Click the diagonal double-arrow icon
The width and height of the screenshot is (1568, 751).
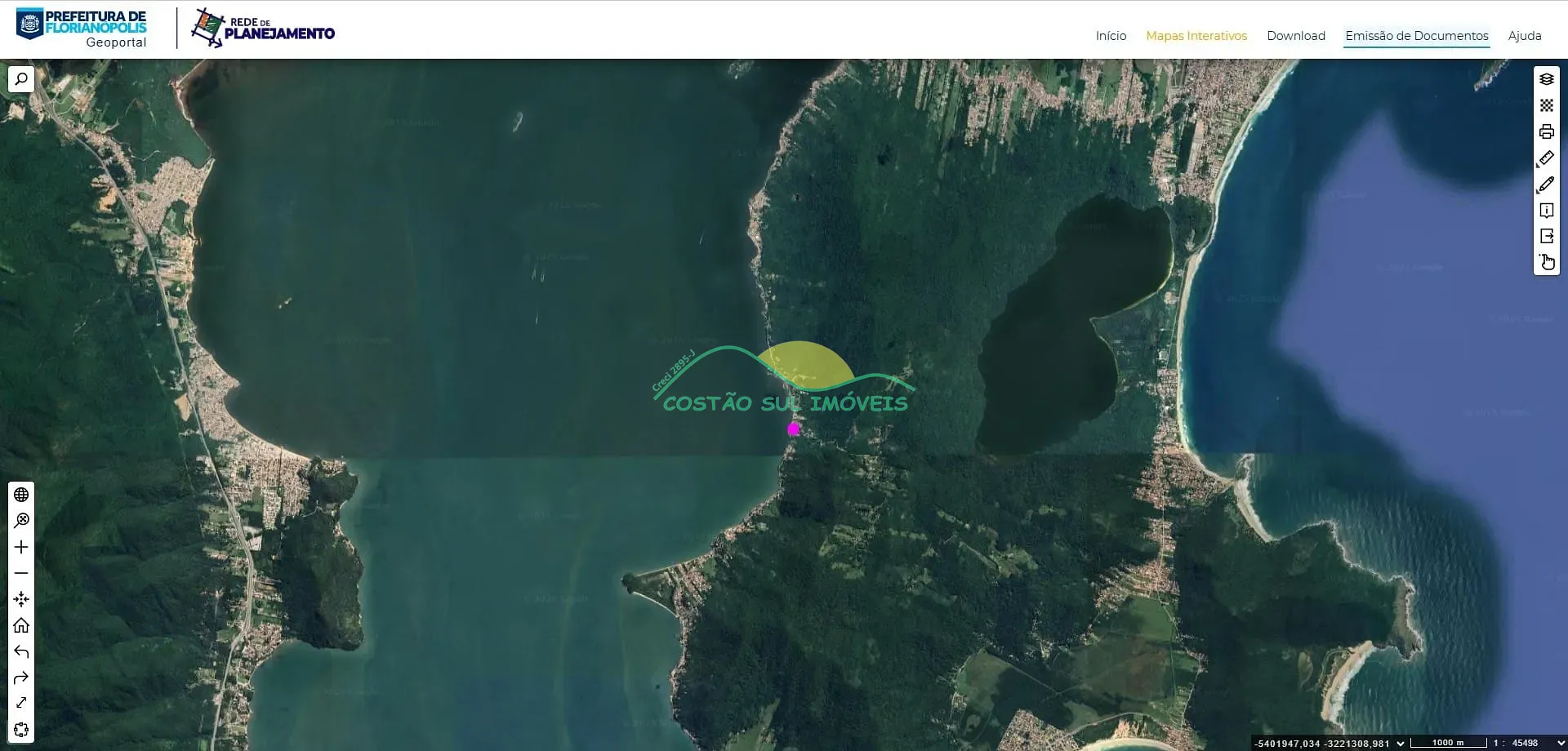[21, 703]
